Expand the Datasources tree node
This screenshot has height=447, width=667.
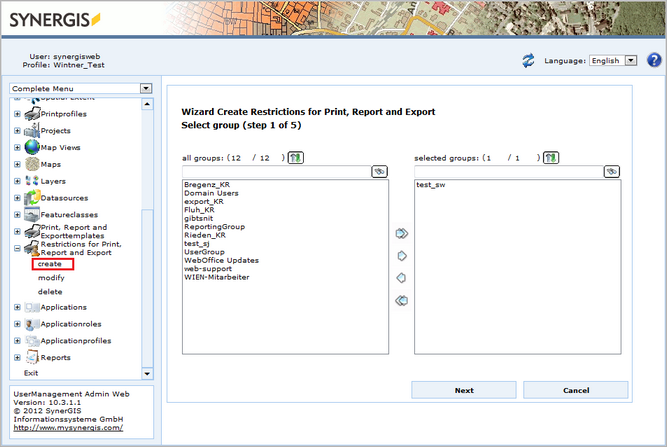(x=17, y=198)
